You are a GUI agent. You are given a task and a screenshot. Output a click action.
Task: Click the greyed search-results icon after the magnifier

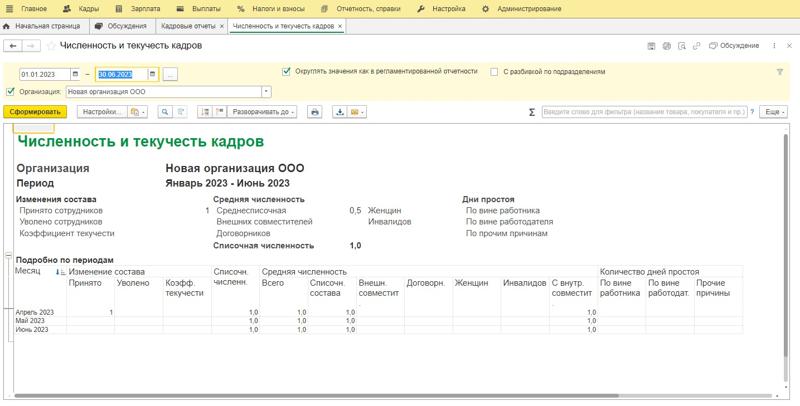(181, 112)
